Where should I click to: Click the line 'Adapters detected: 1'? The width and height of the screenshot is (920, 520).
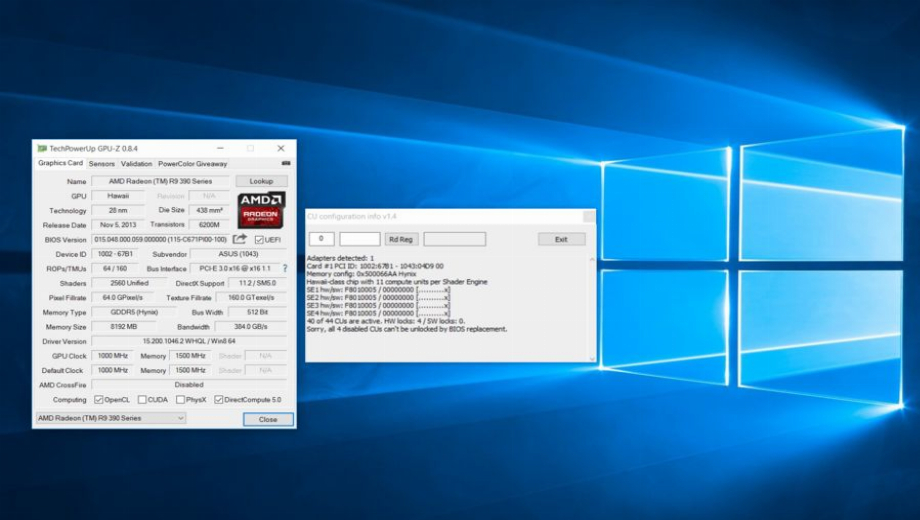click(x=340, y=258)
